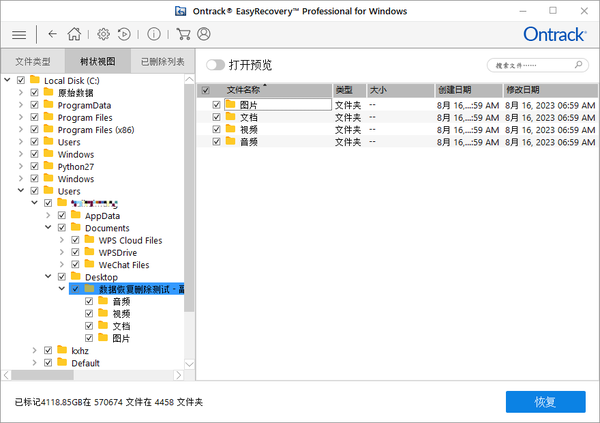Open the hamburger menu
The image size is (600, 423).
[19, 34]
